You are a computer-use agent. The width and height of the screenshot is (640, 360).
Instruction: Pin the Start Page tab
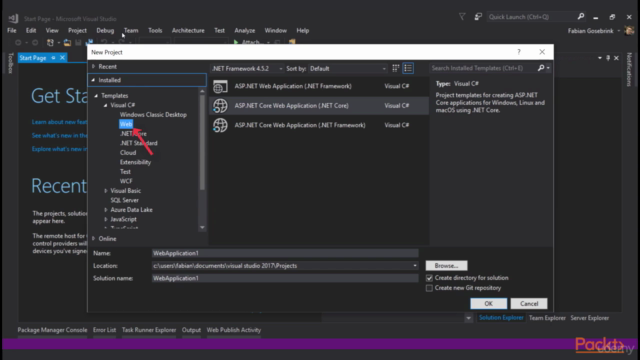[53, 58]
